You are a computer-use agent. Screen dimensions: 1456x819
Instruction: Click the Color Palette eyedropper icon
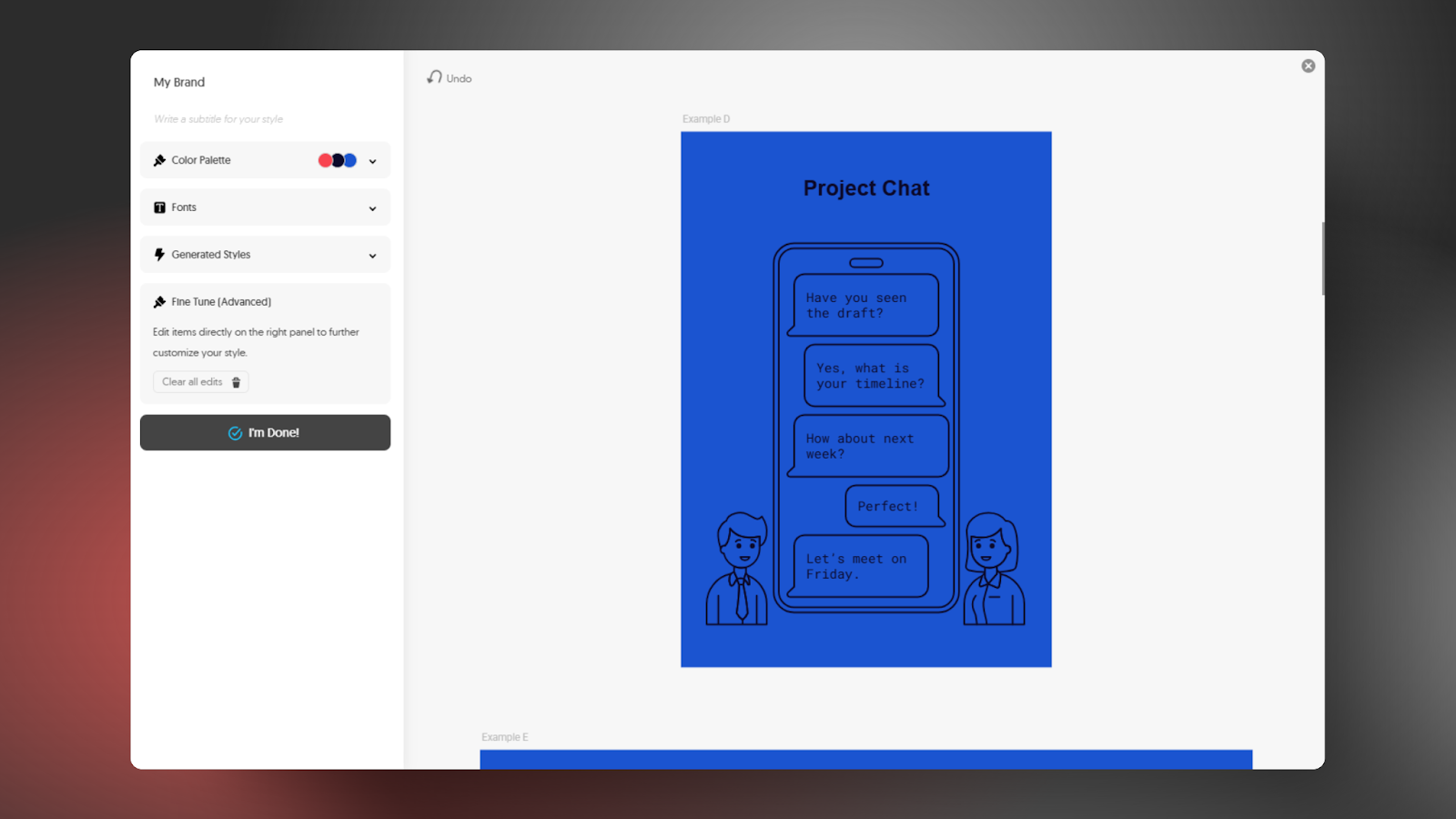160,160
